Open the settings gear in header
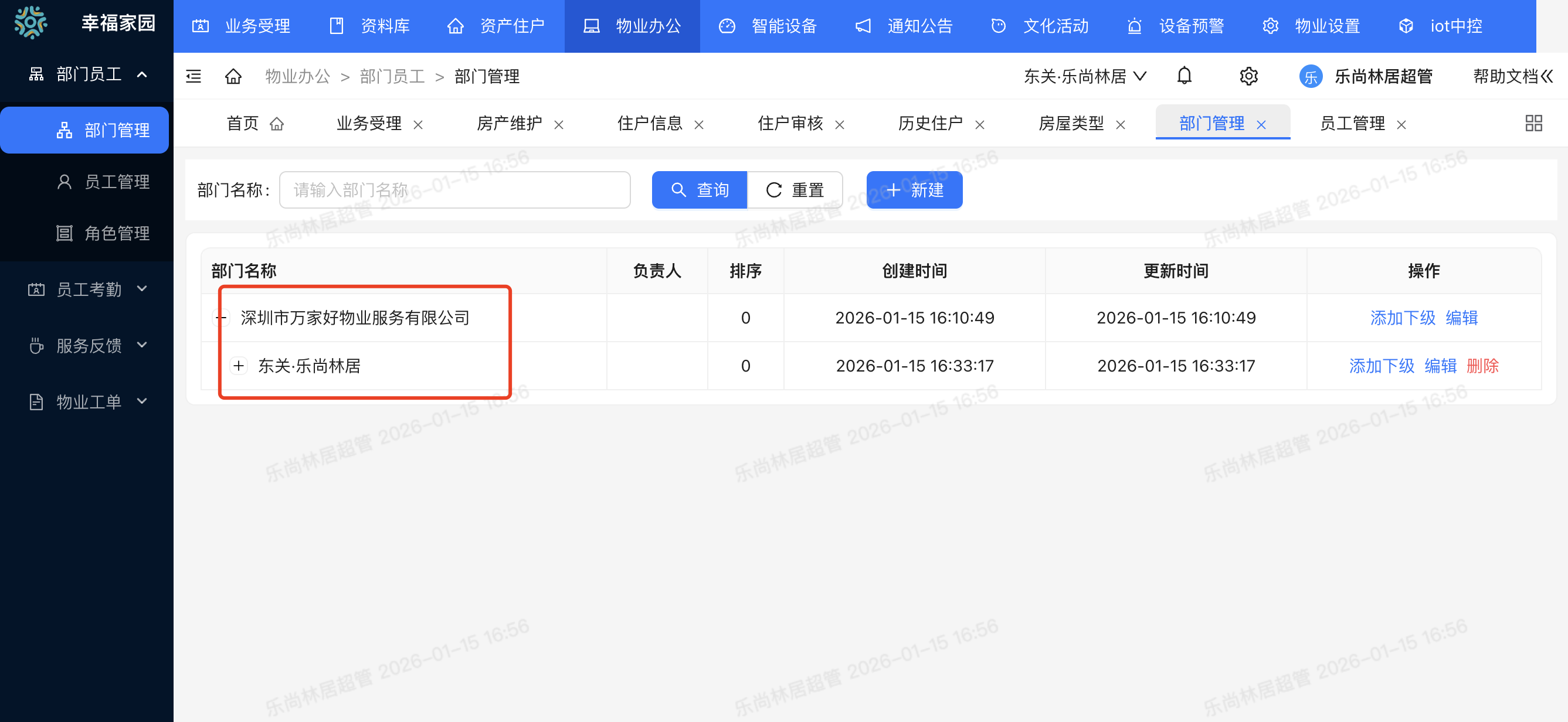The width and height of the screenshot is (1568, 722). coord(1248,76)
